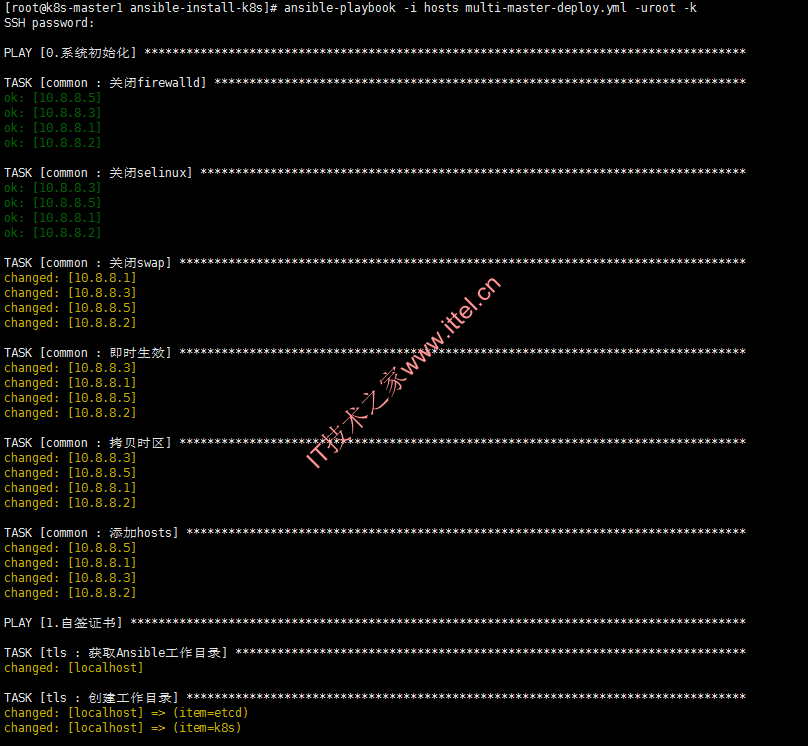808x746 pixels.
Task: Click the TASK 获取Ansible工作目录 header
Action: 375,653
